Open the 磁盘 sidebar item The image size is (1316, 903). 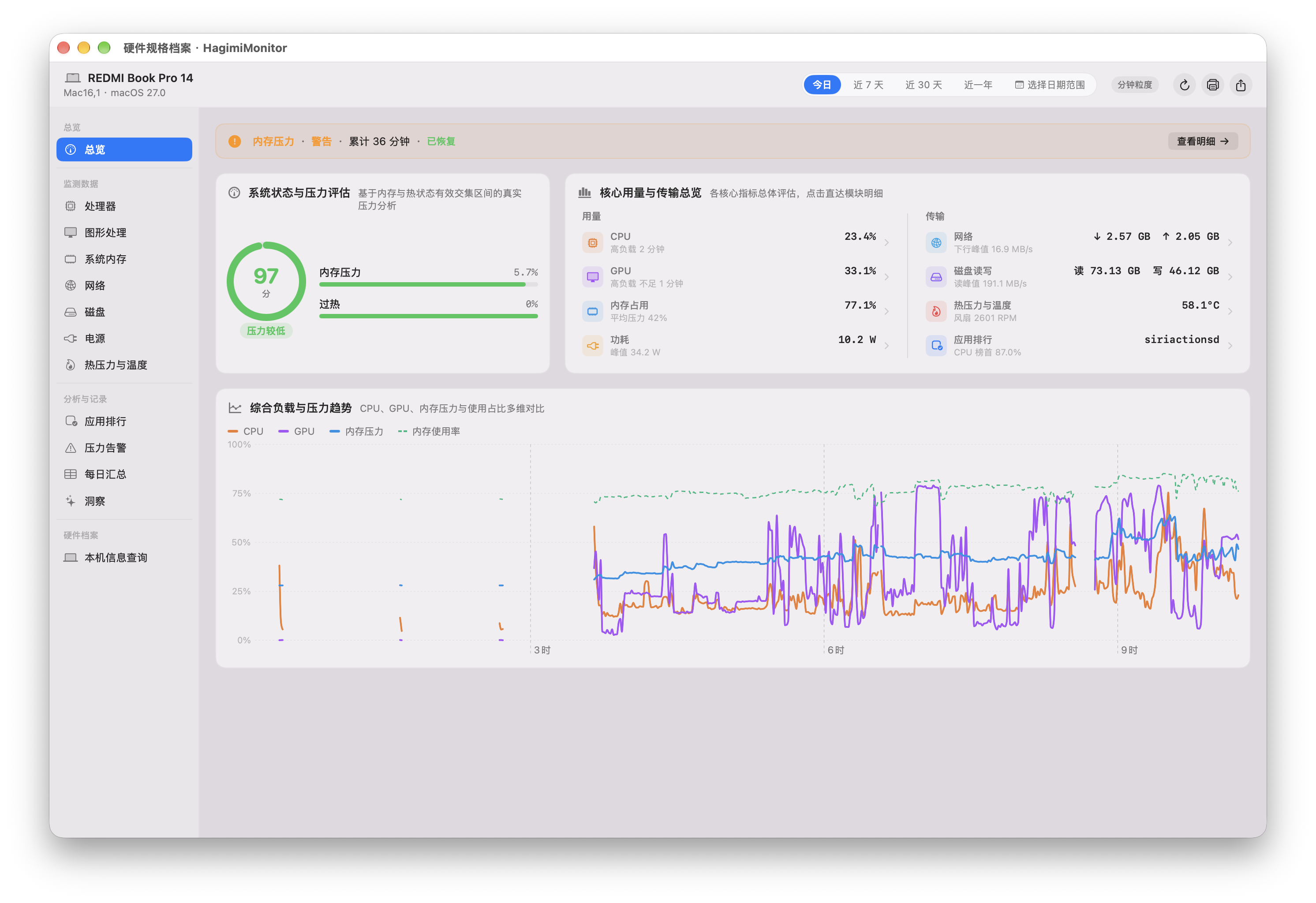(124, 312)
